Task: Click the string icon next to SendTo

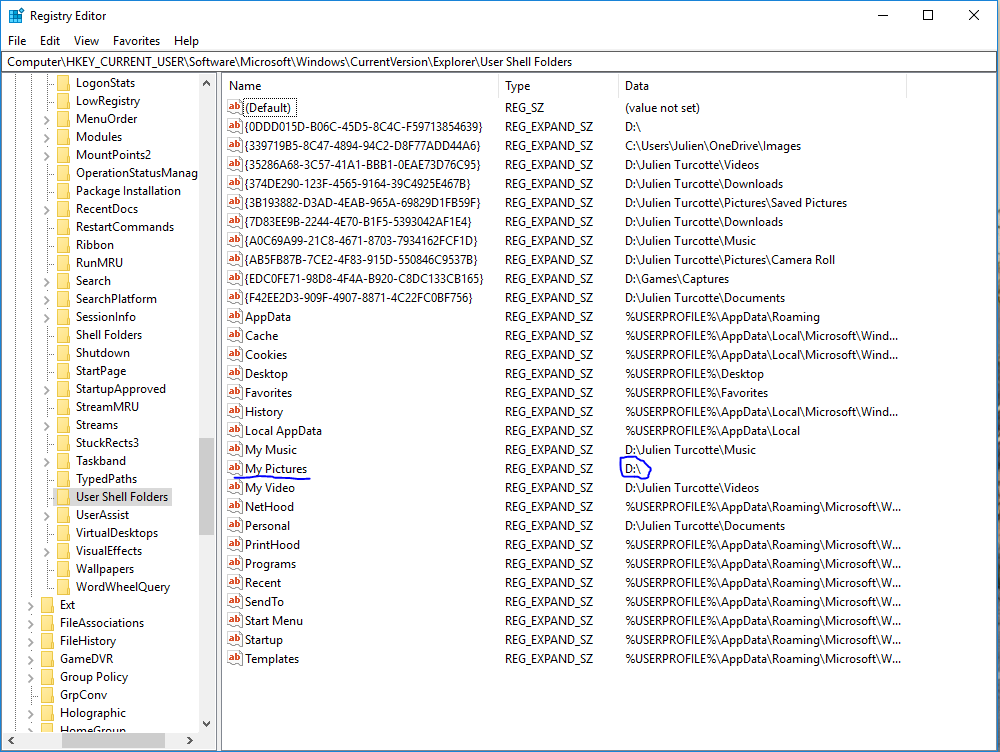Action: (x=235, y=601)
